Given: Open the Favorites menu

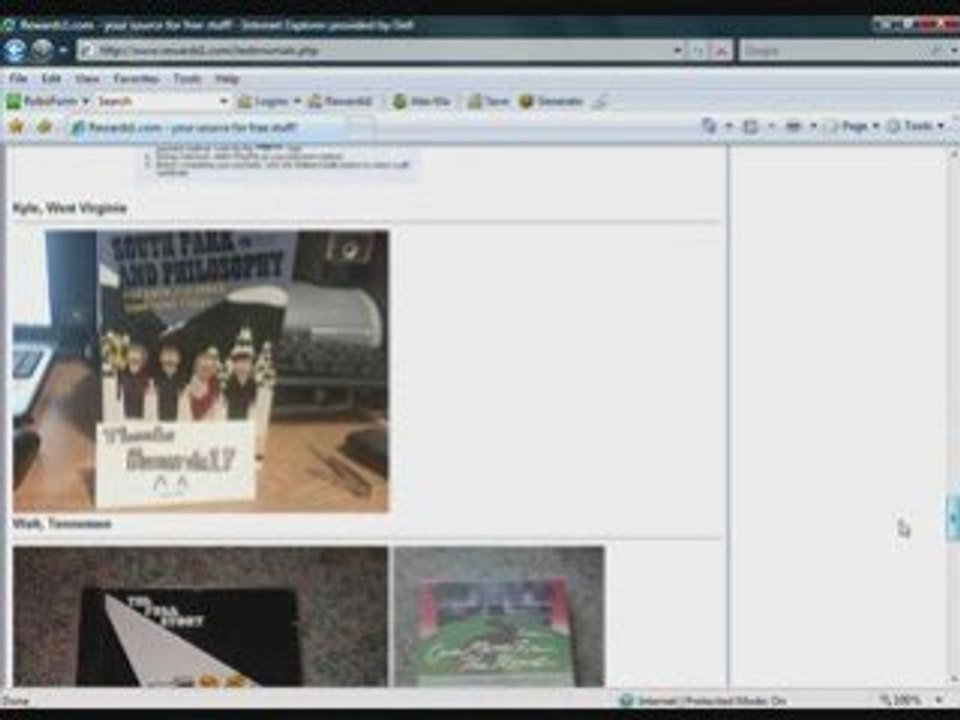Looking at the screenshot, I should coord(136,79).
